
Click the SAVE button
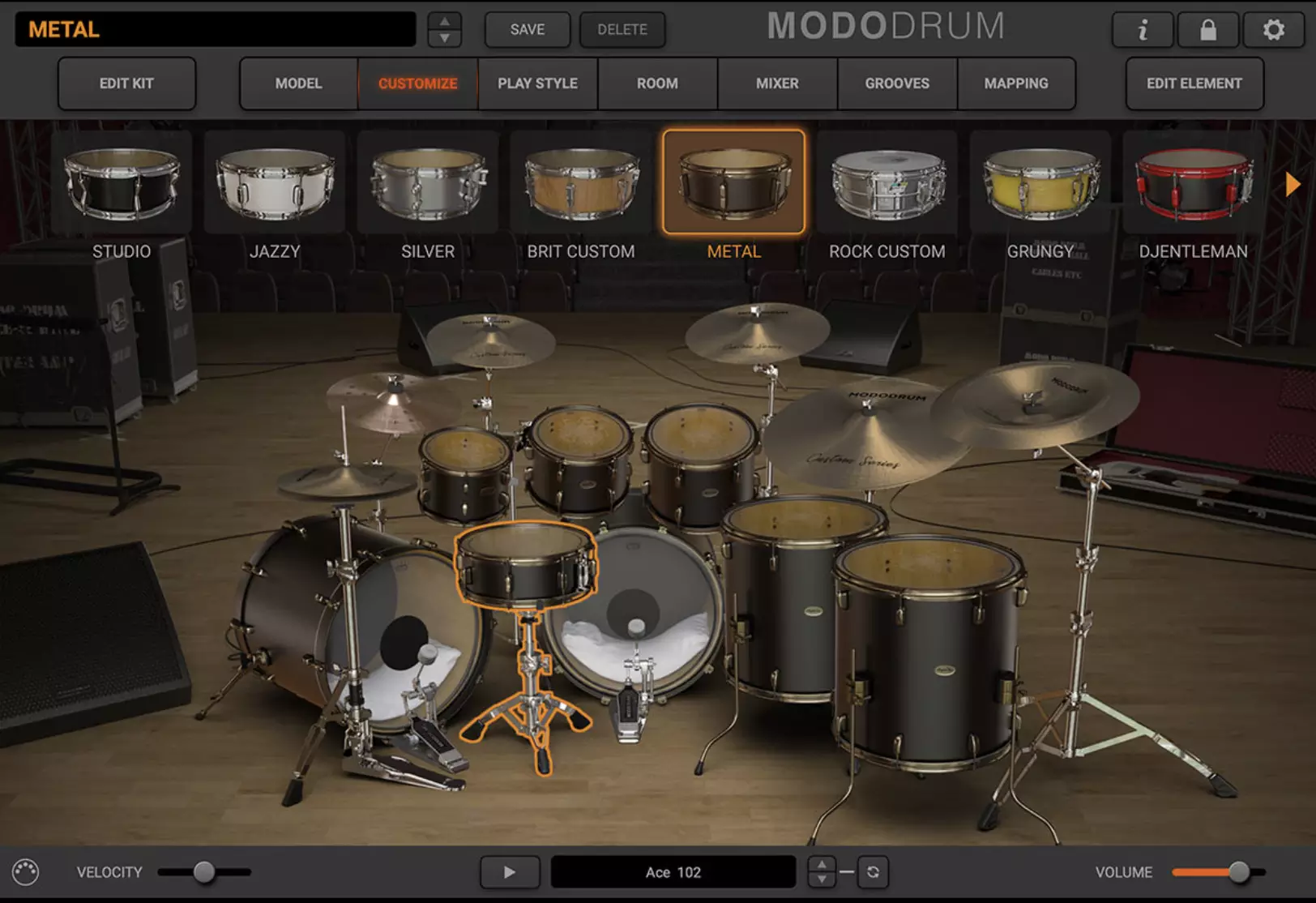pos(527,30)
